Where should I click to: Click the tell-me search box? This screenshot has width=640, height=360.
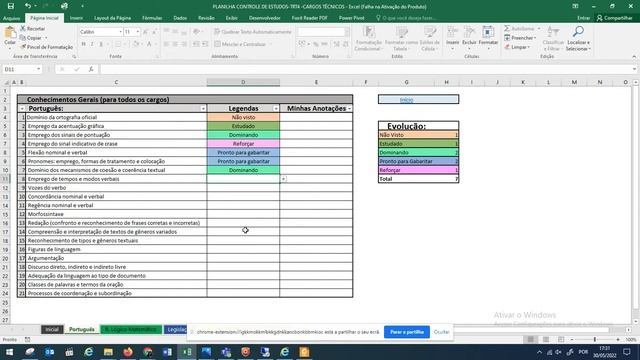(406, 18)
